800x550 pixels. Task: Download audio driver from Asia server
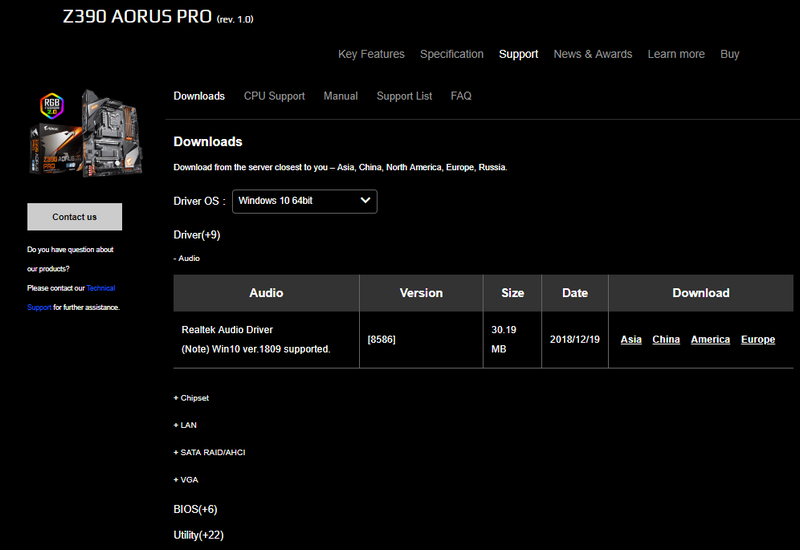pyautogui.click(x=631, y=340)
